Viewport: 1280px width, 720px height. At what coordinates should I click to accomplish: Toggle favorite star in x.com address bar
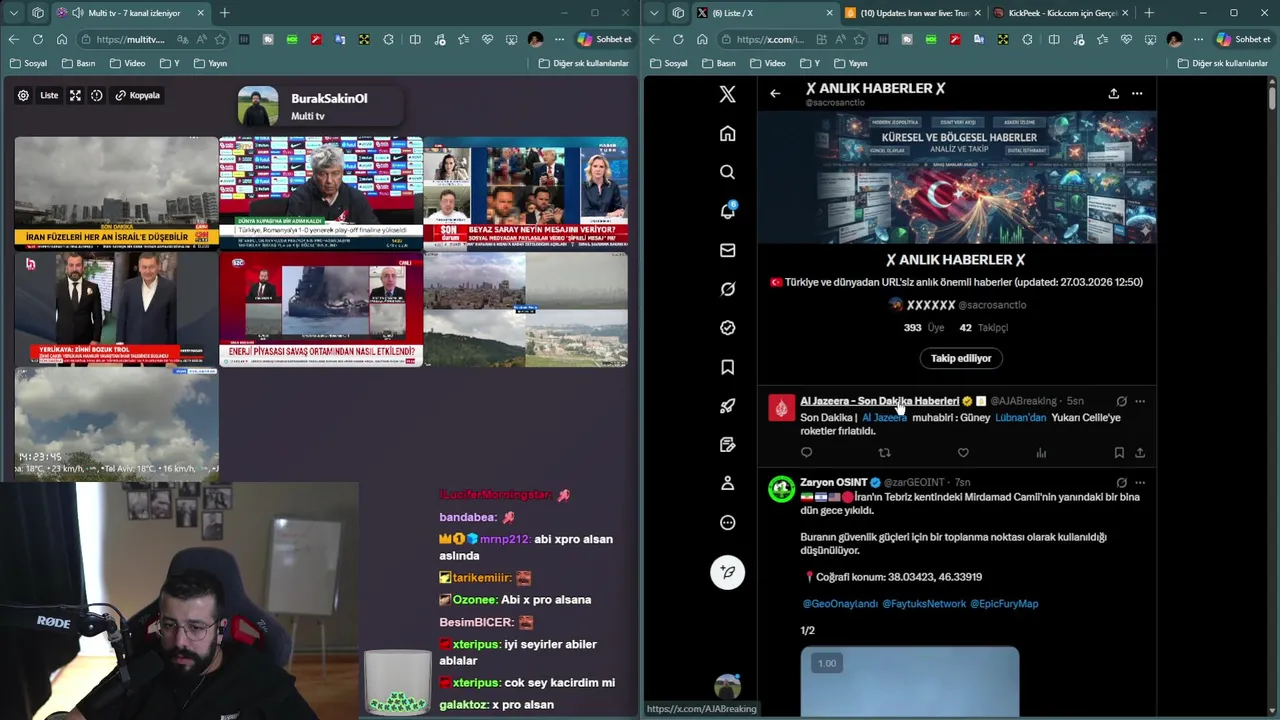point(860,39)
